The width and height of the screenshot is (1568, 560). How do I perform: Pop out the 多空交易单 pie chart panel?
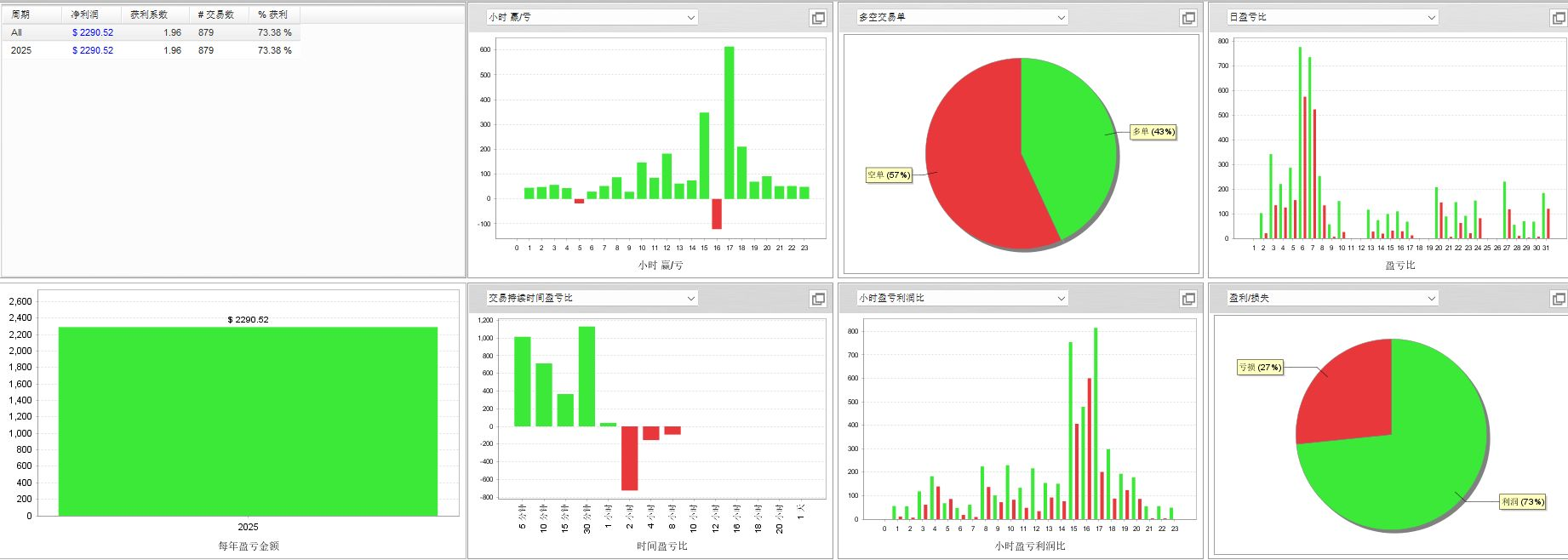point(1188,18)
